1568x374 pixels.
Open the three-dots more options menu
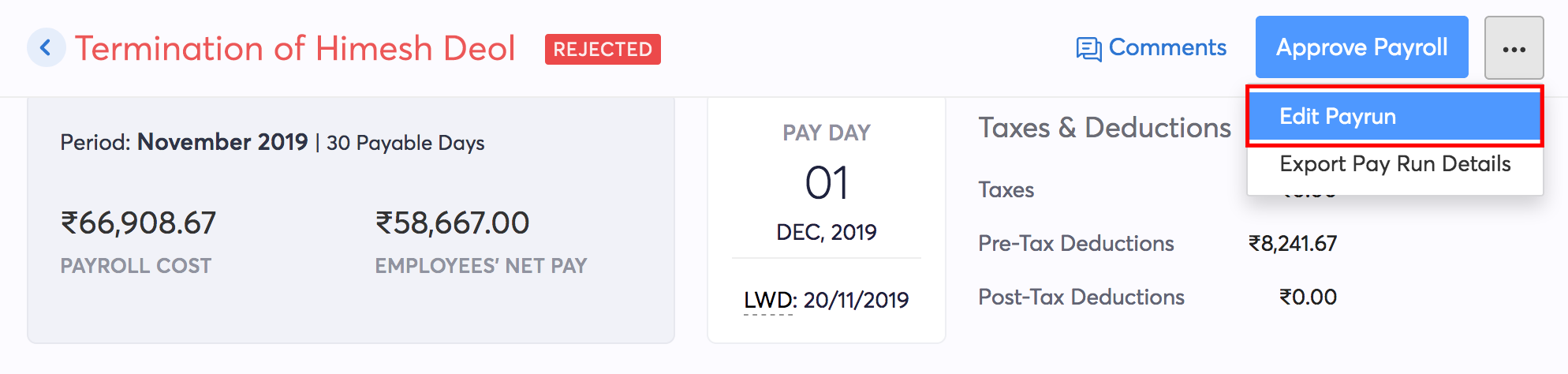(x=1514, y=49)
